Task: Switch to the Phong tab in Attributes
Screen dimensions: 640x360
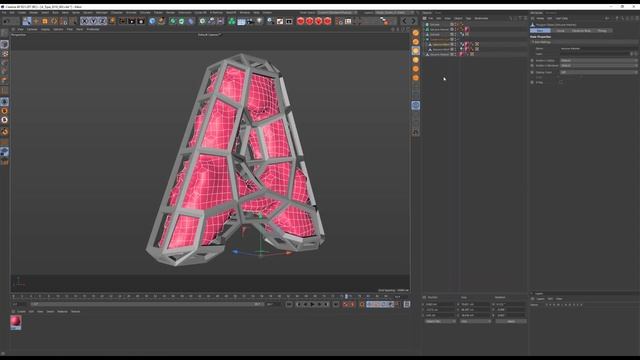Action: click(x=602, y=31)
